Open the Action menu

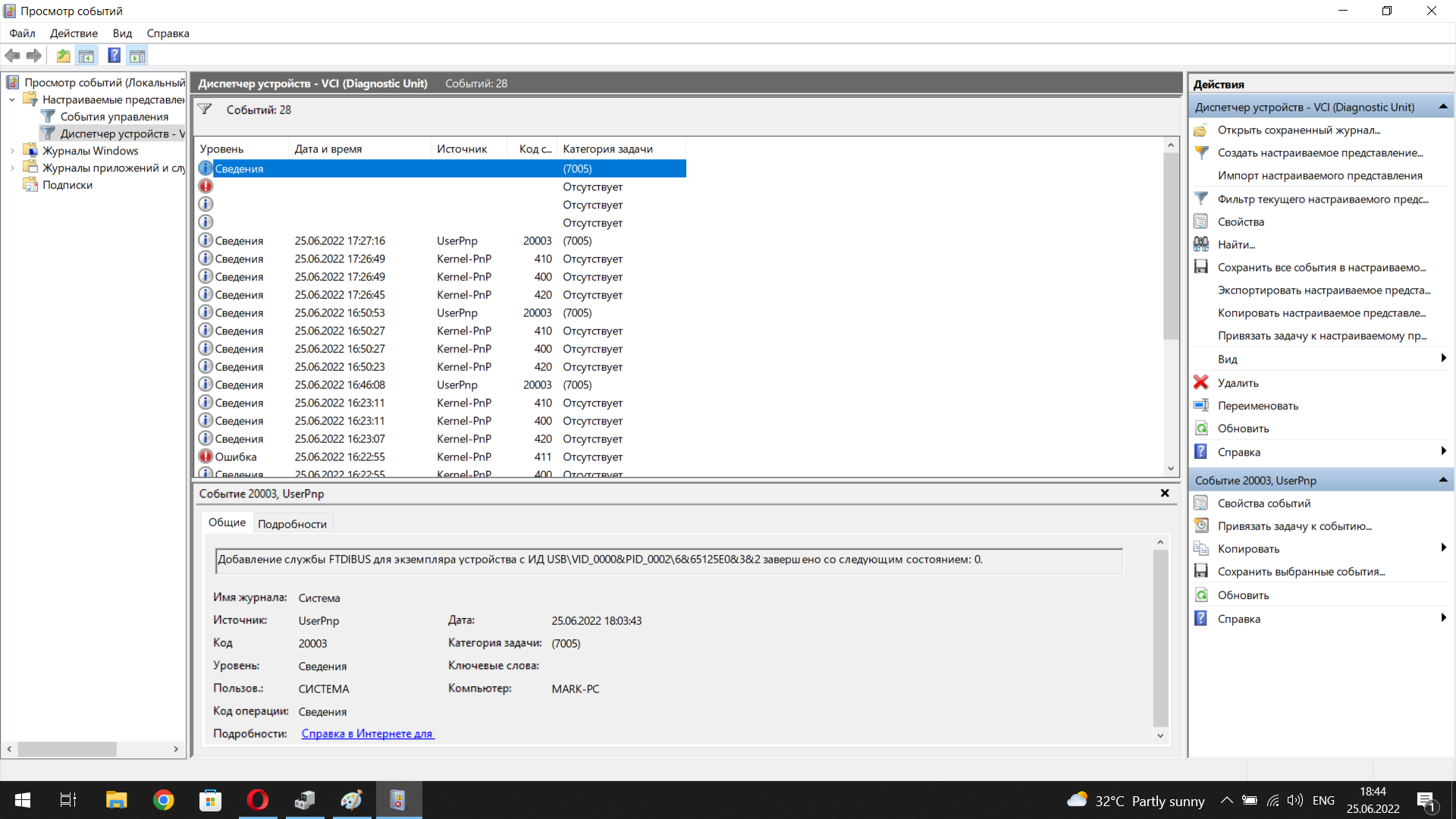tap(74, 33)
